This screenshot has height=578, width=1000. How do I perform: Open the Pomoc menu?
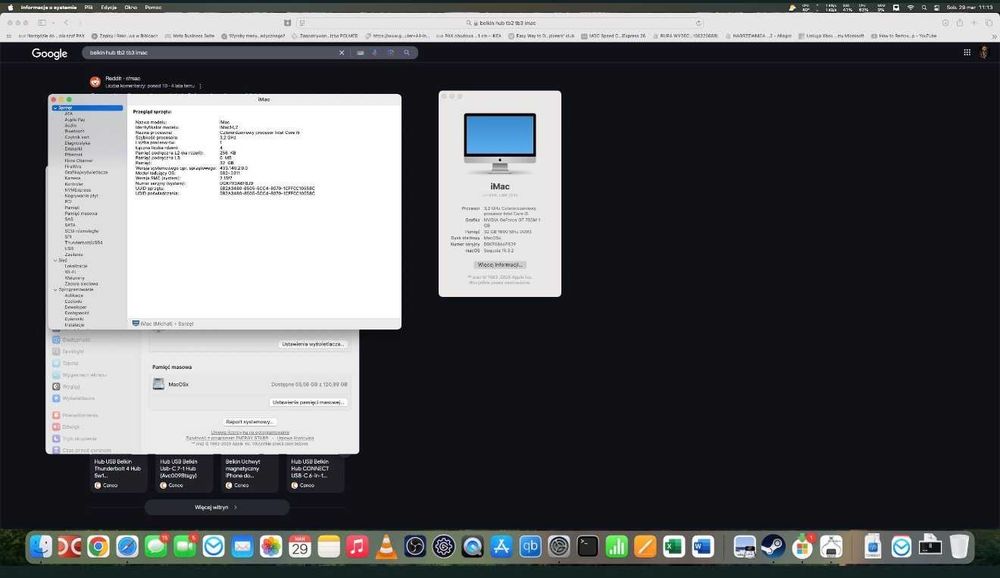click(x=153, y=7)
